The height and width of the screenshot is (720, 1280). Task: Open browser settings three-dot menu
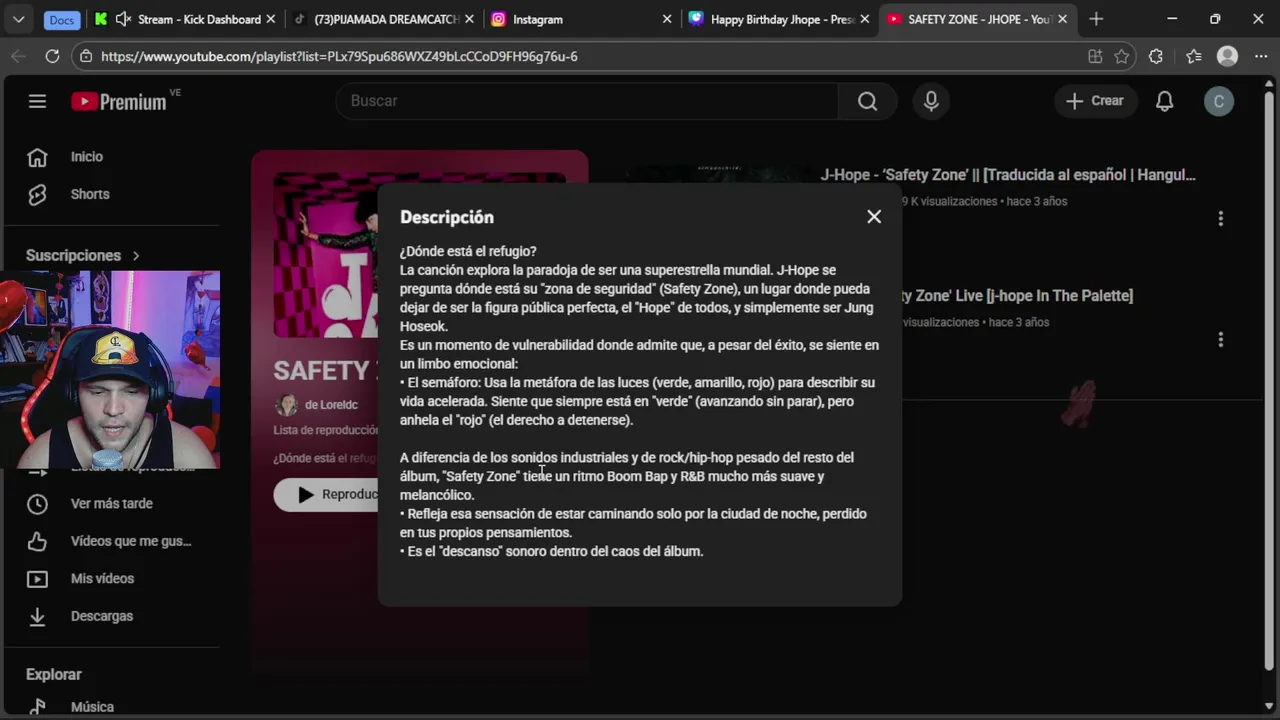pyautogui.click(x=1260, y=57)
